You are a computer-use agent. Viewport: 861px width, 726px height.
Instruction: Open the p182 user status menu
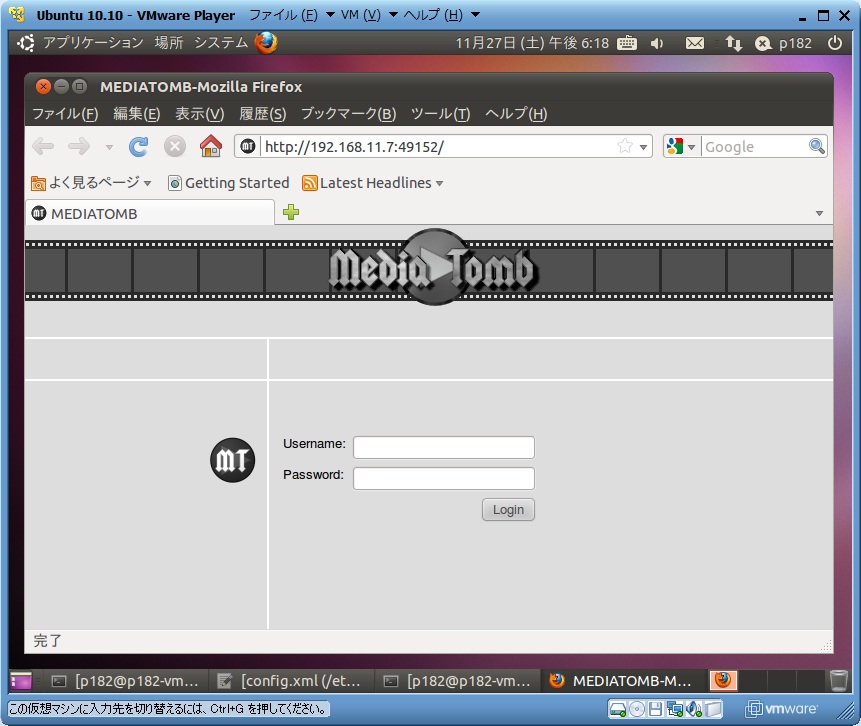click(x=784, y=43)
